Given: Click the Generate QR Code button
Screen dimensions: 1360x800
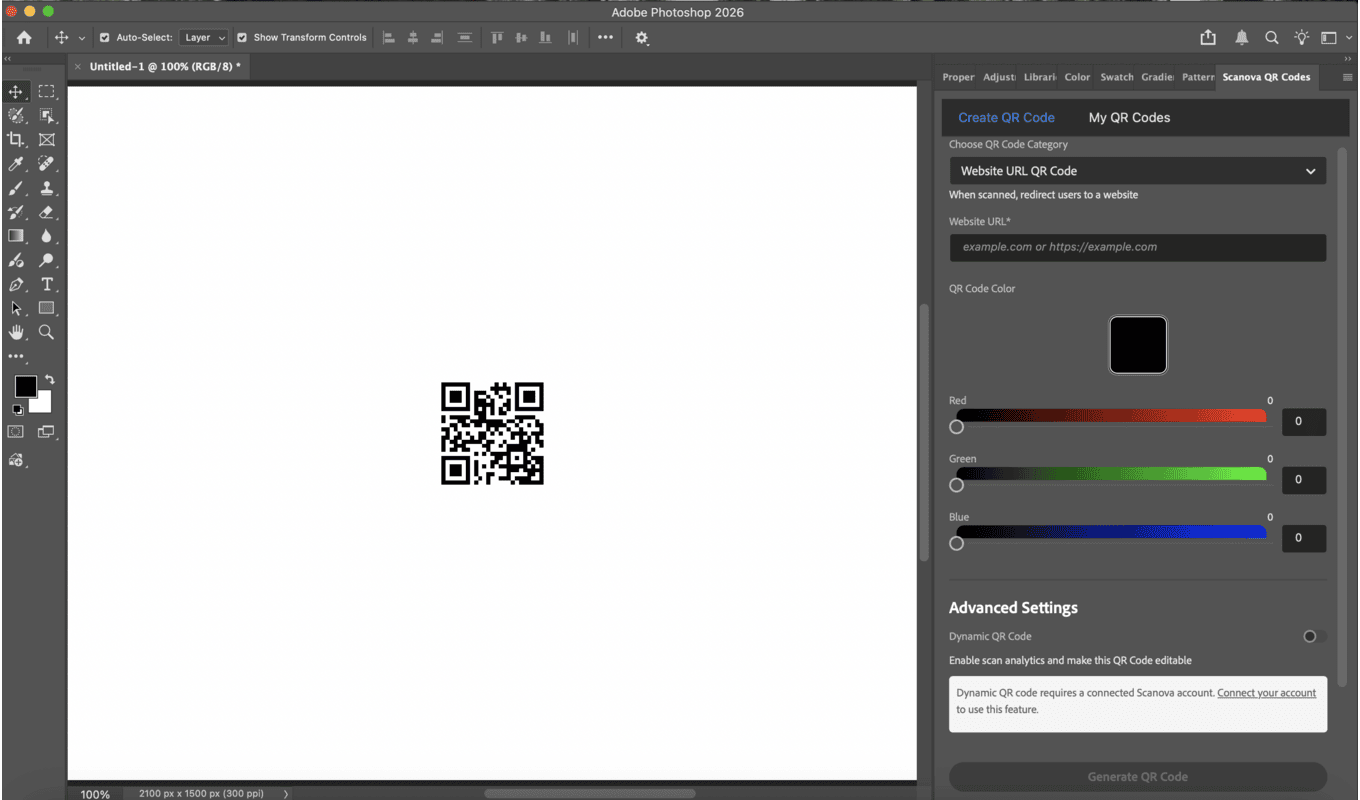Looking at the screenshot, I should (1137, 777).
